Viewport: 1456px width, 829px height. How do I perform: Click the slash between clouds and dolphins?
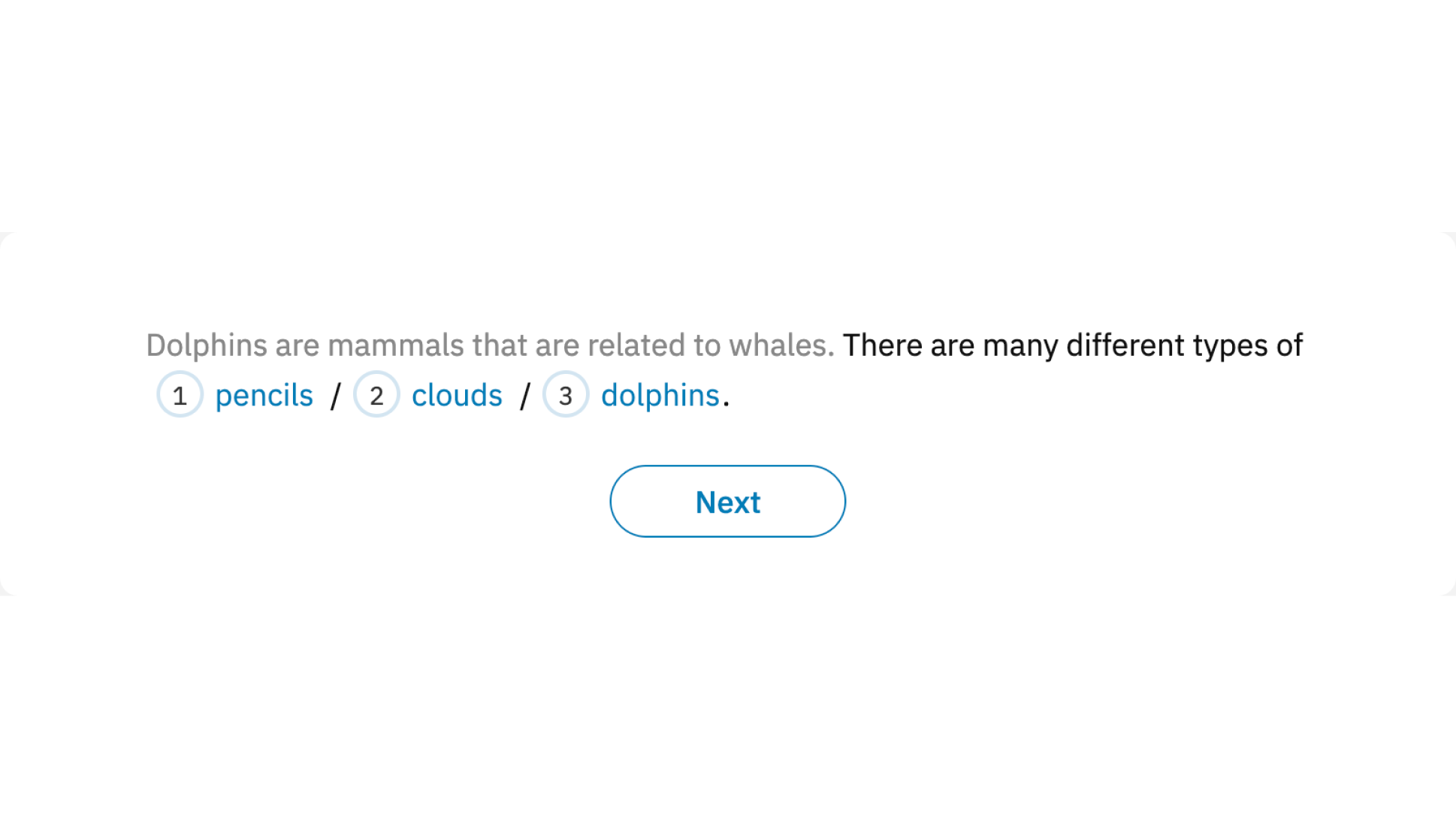coord(525,396)
